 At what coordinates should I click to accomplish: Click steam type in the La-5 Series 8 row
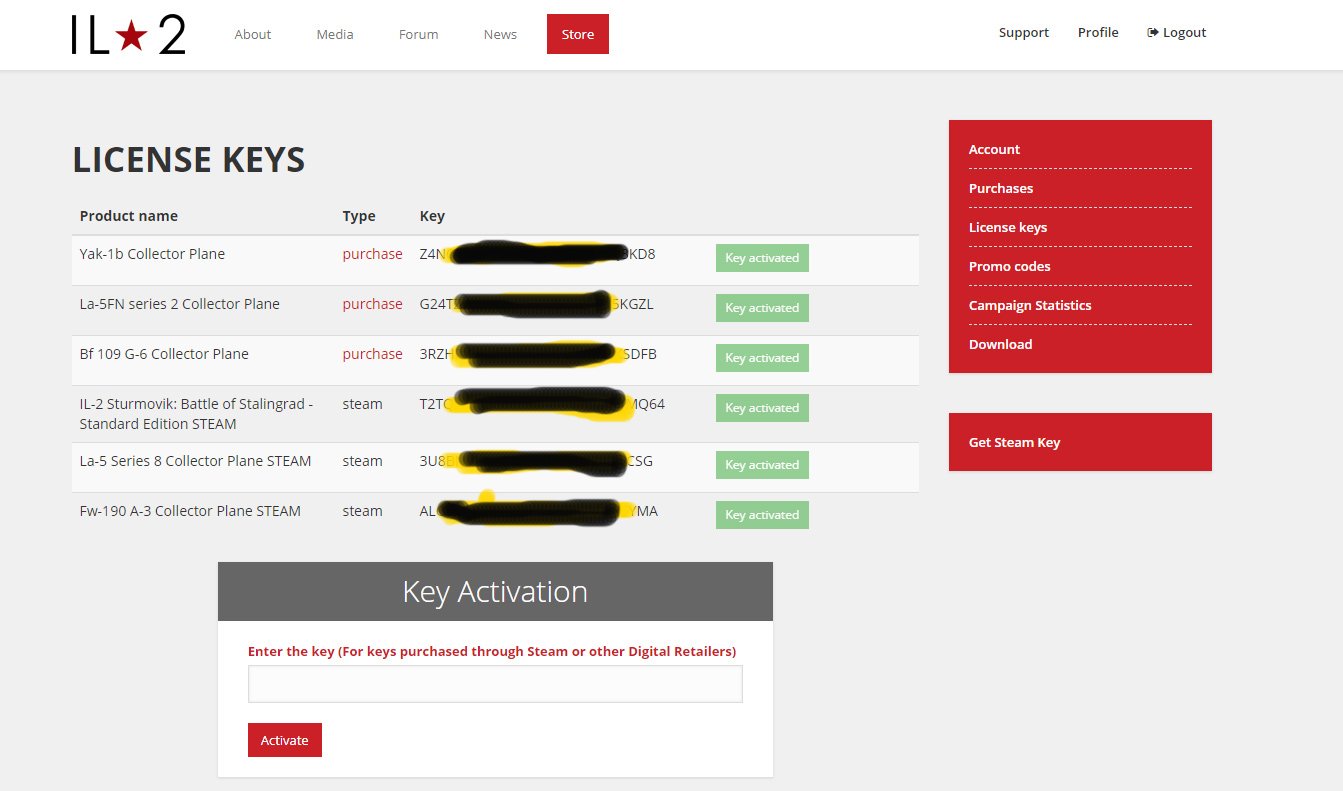[x=362, y=461]
